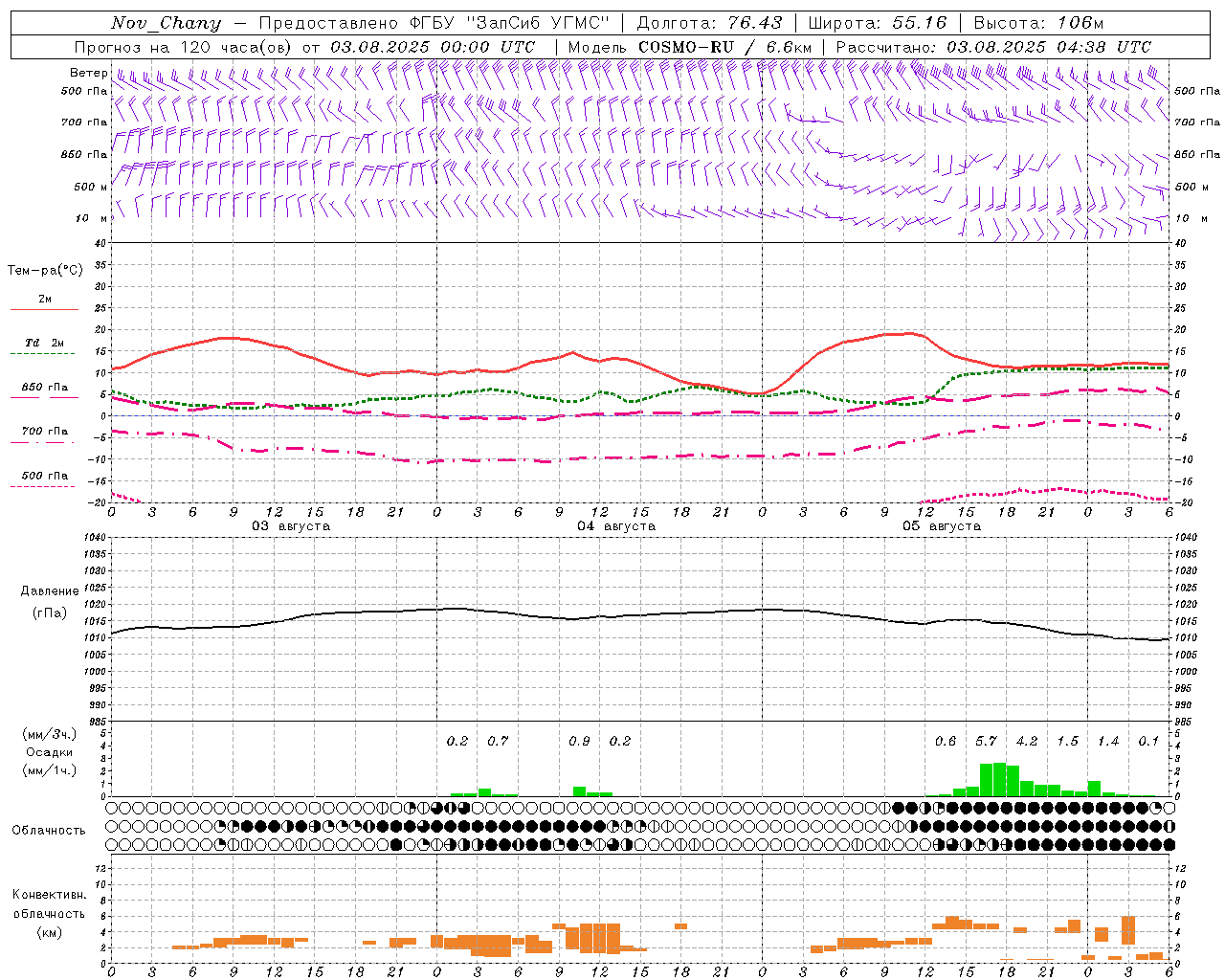
Task: Click the Ветер wind panel label
Action: [88, 73]
